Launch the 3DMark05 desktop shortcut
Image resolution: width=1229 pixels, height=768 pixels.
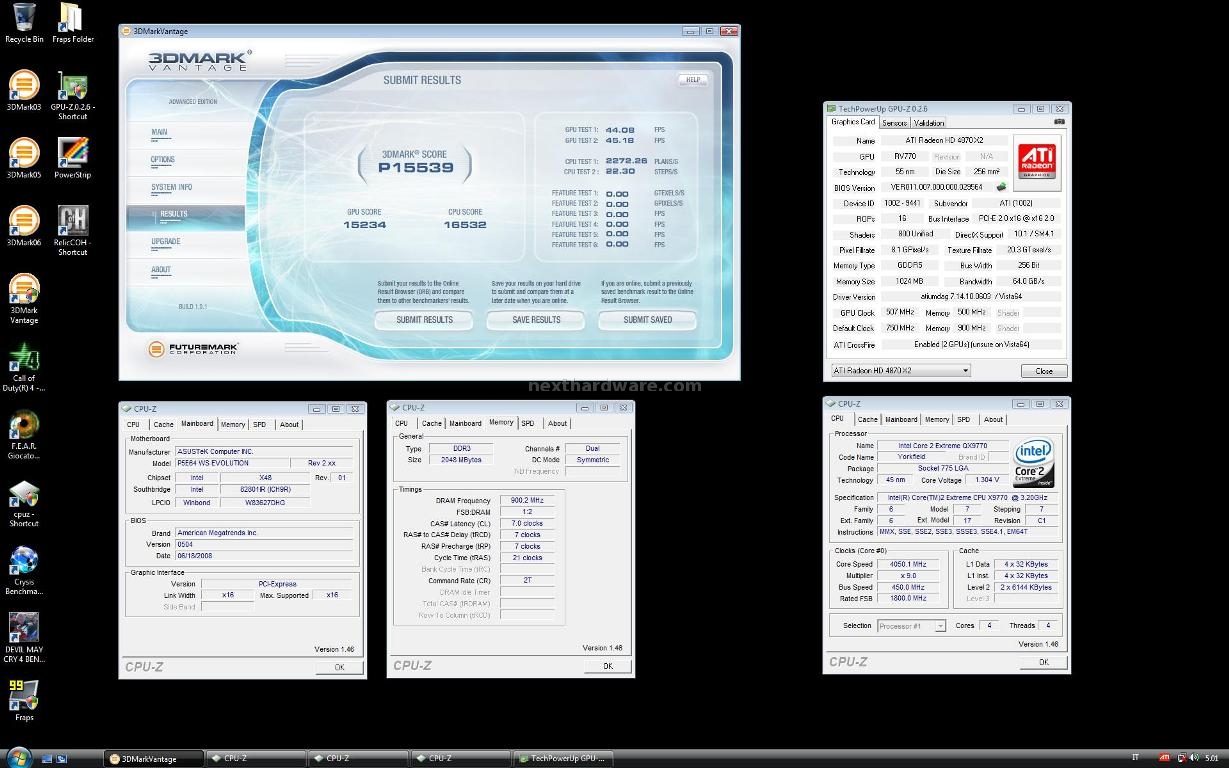pyautogui.click(x=24, y=159)
